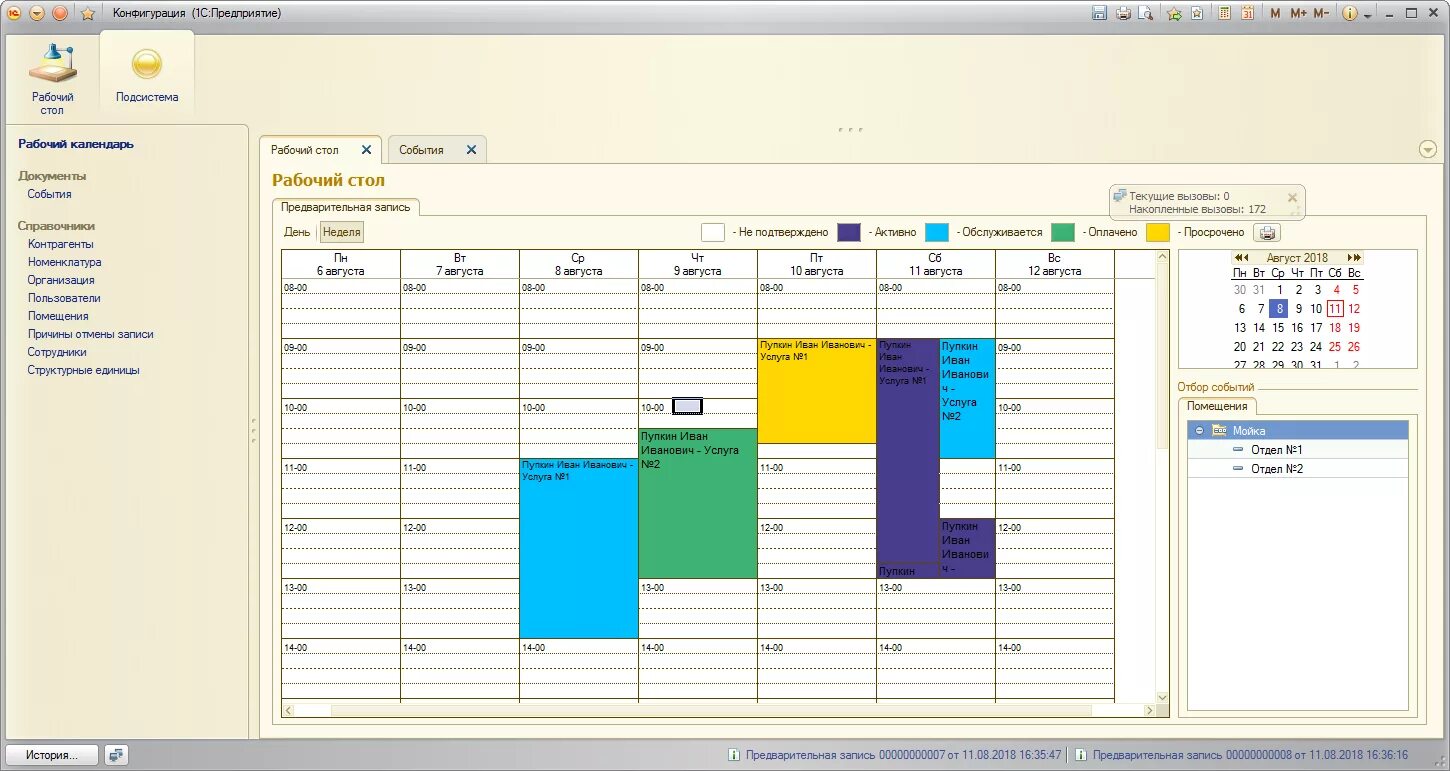Open Номенклатура catalog link
1450x771 pixels.
point(65,262)
